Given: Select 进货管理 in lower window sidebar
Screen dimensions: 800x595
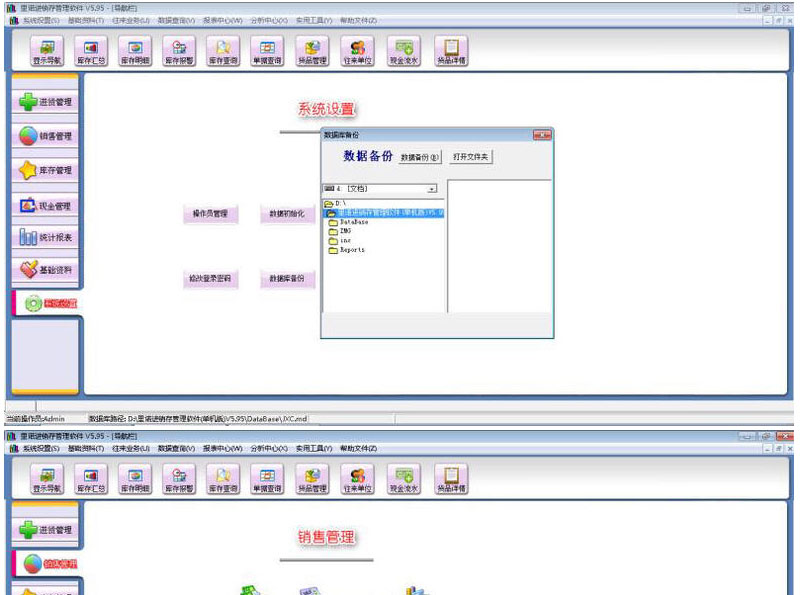Looking at the screenshot, I should [45, 530].
